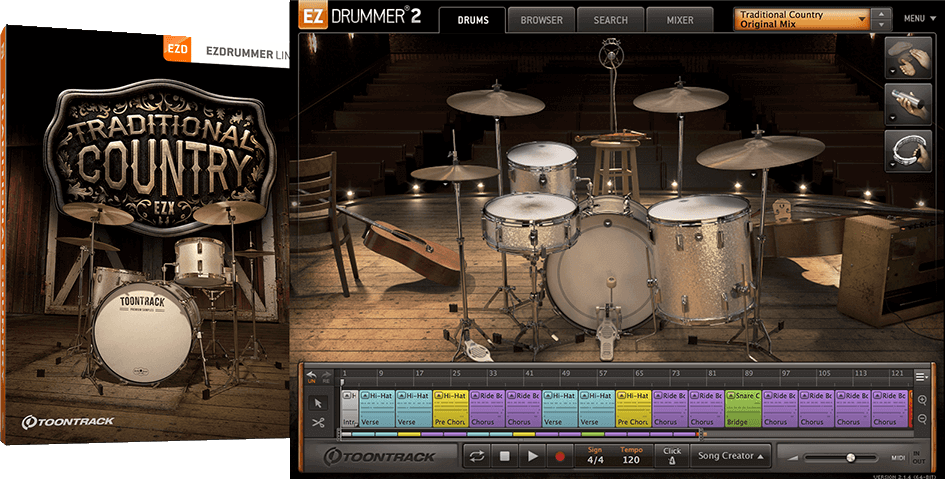
Task: Trigger the shaker percussion slot
Action: click(x=908, y=103)
